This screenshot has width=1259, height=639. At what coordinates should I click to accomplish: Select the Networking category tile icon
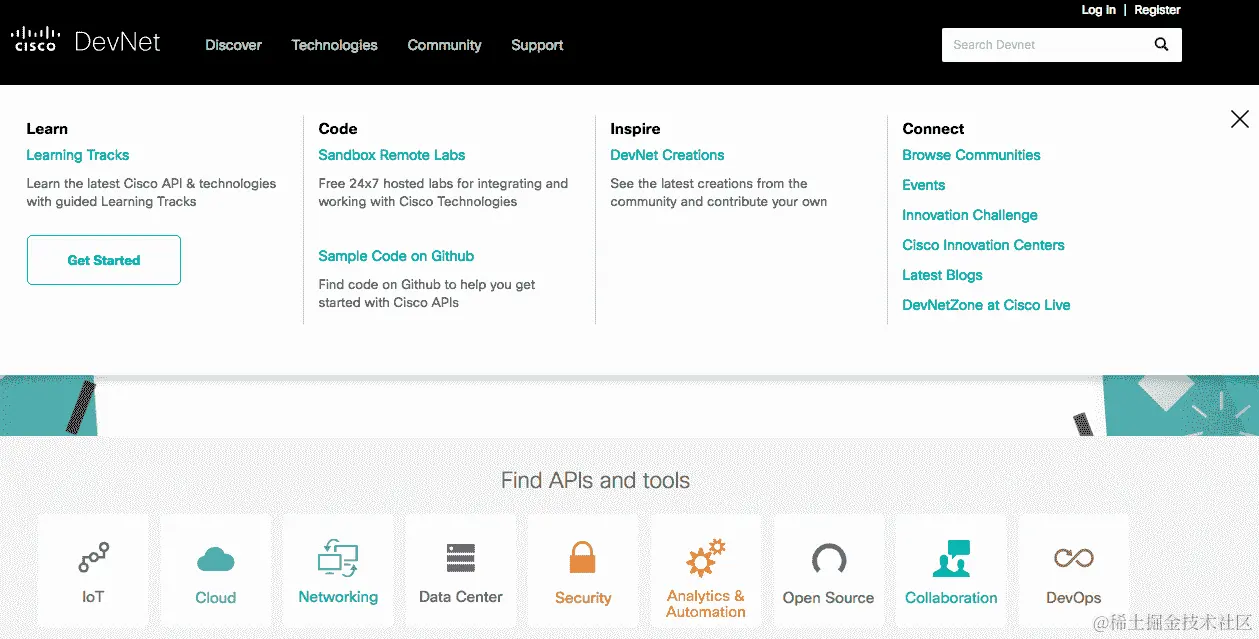pyautogui.click(x=338, y=558)
